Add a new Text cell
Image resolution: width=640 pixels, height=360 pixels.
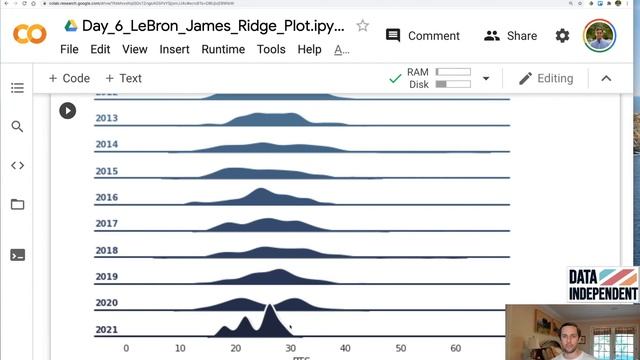[123, 78]
